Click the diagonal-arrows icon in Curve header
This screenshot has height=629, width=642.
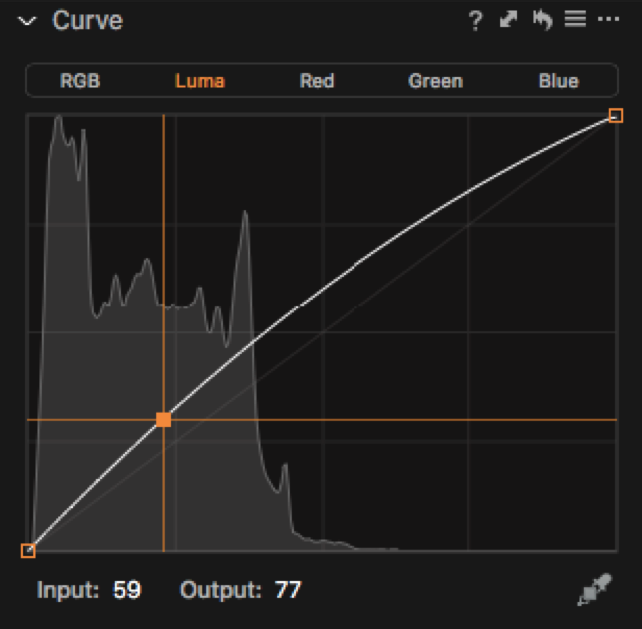click(x=509, y=19)
